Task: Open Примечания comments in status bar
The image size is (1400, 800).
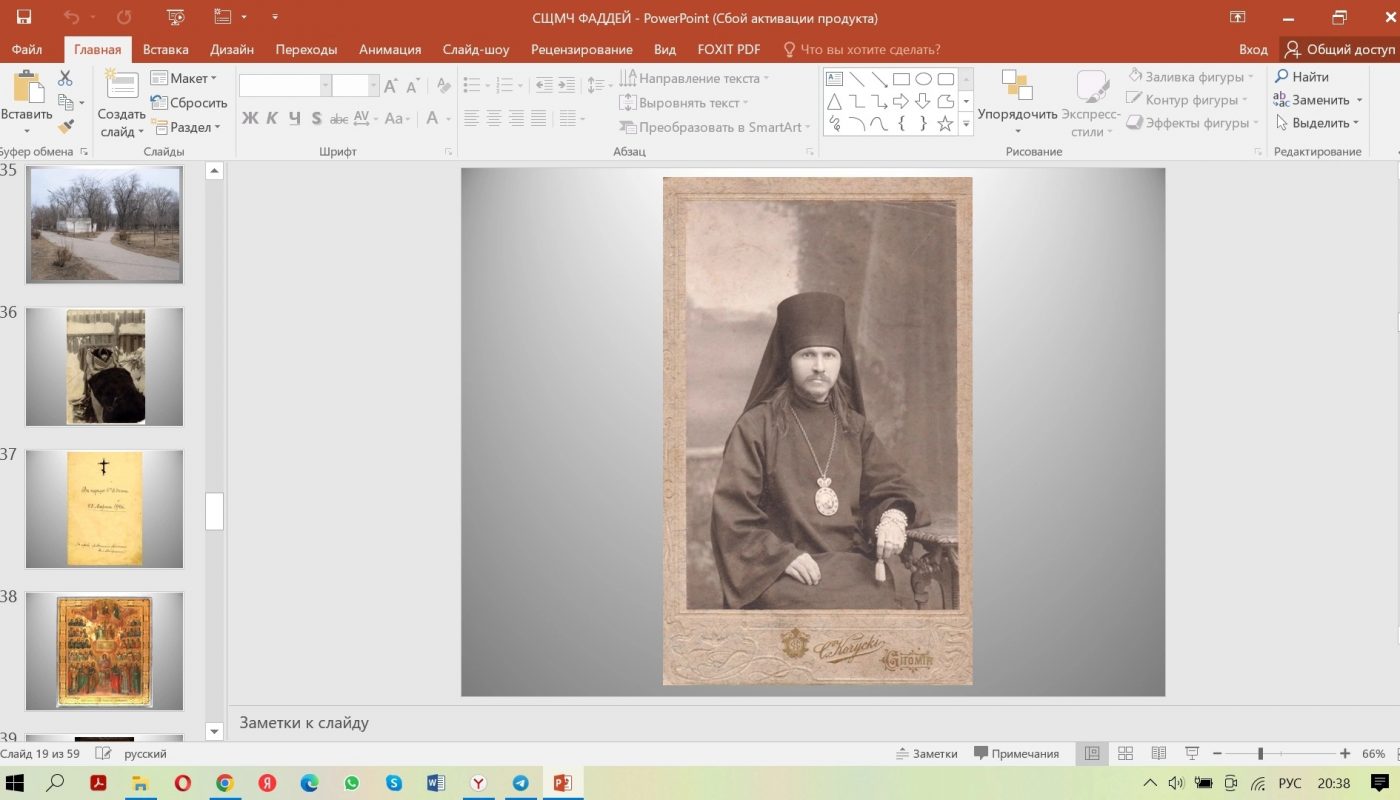Action: [x=1017, y=753]
